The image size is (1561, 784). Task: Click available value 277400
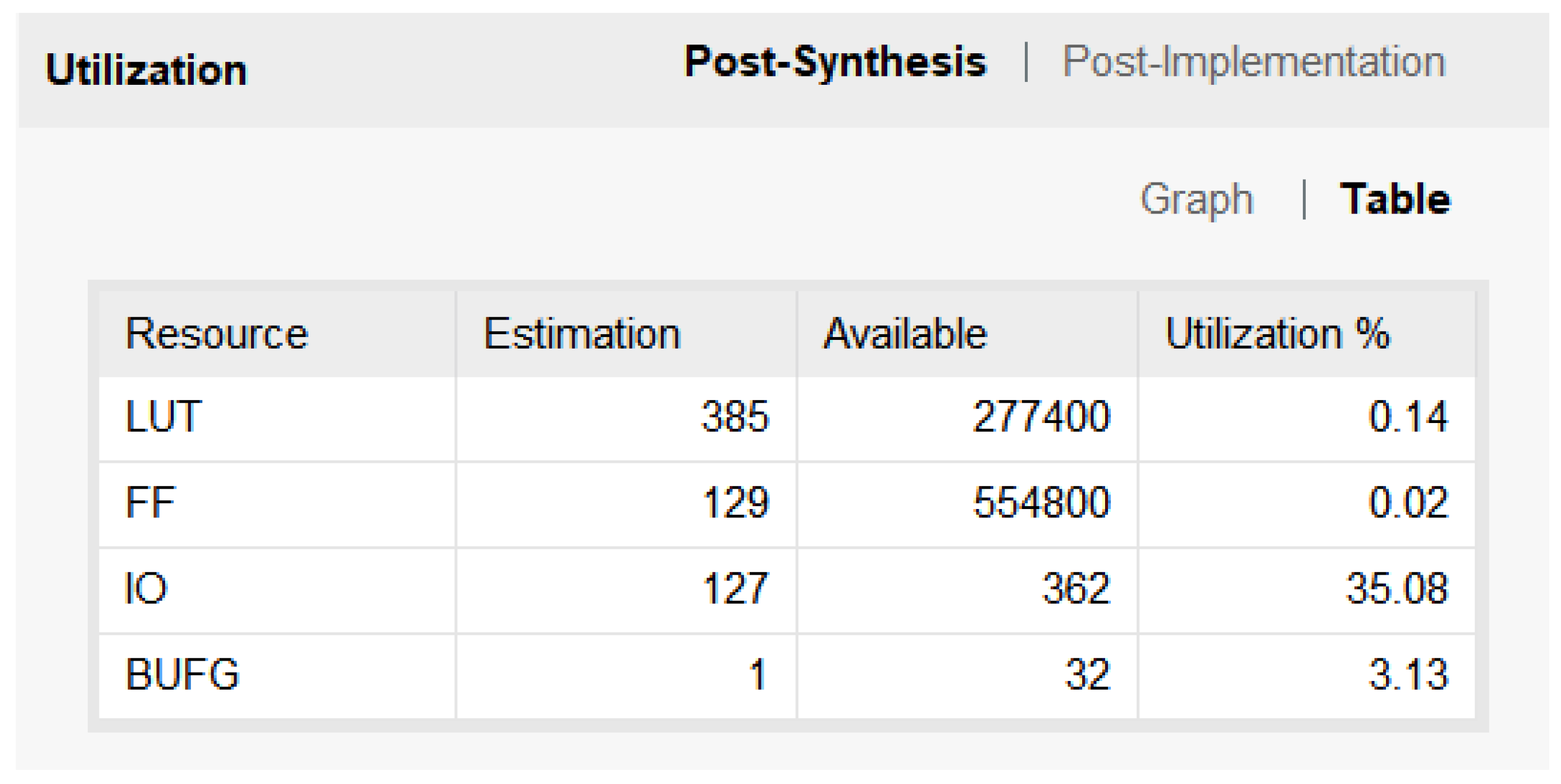[1041, 417]
